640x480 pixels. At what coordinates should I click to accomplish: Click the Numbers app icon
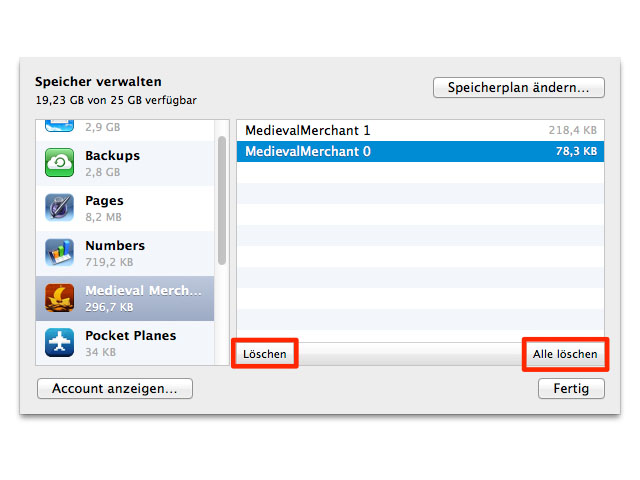click(x=59, y=253)
